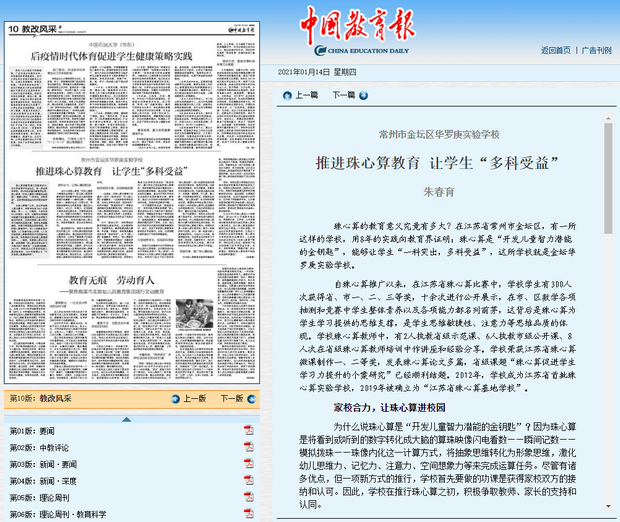Image resolution: width=620 pixels, height=522 pixels.
Task: Open PDF icon for 第05版 理论周刊
Action: pyautogui.click(x=248, y=497)
